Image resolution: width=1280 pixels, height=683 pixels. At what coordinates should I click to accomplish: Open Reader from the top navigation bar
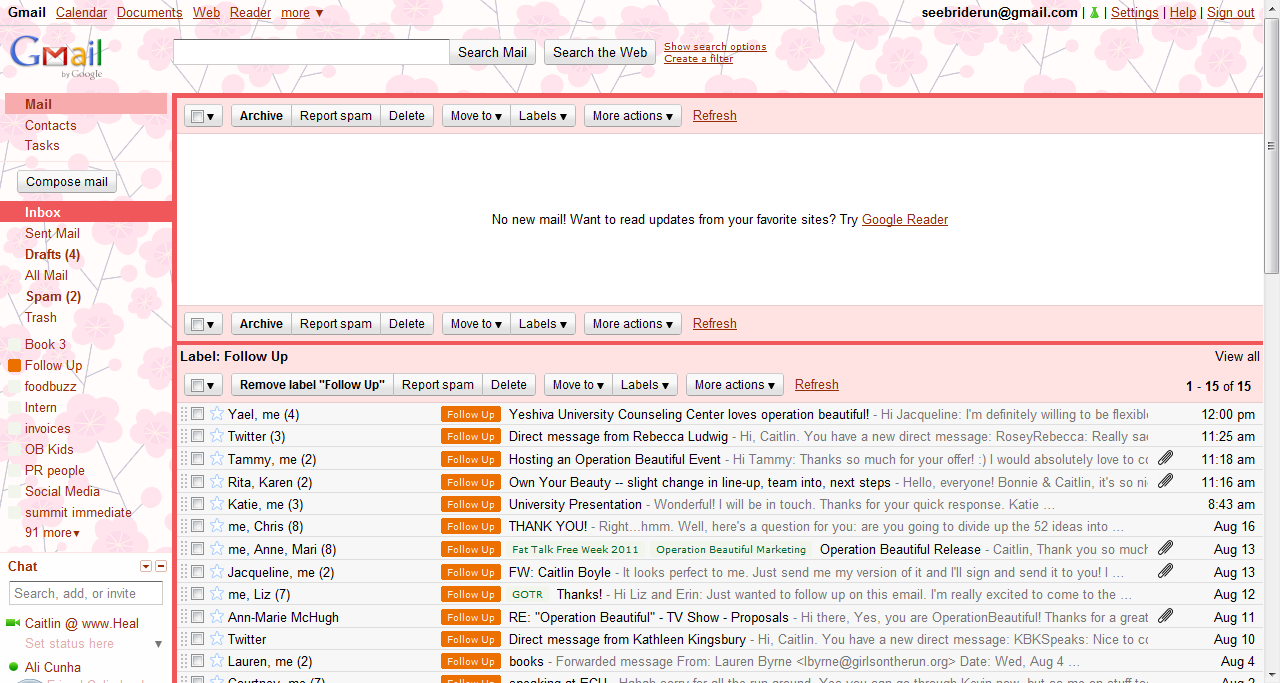tap(250, 13)
